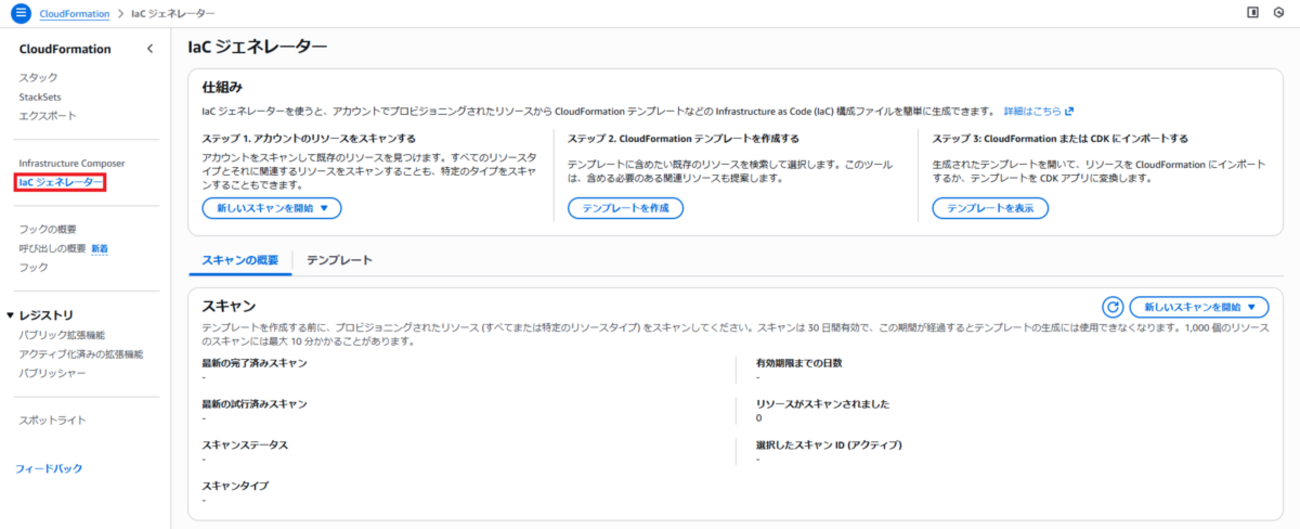Click the side panel toggle icon at top right
1300x529 pixels.
pos(1253,13)
